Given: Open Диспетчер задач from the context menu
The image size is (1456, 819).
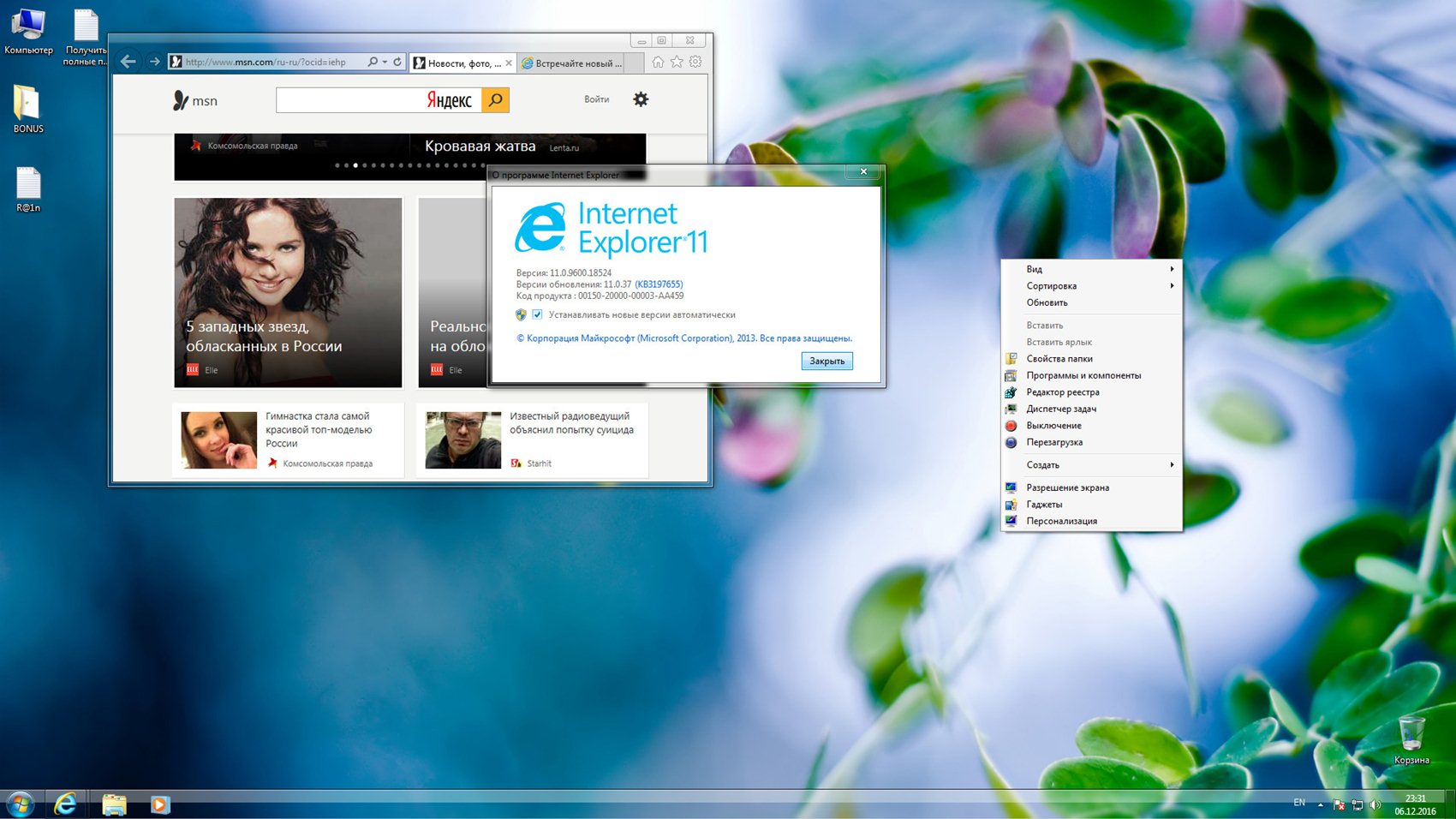Looking at the screenshot, I should point(1091,409).
